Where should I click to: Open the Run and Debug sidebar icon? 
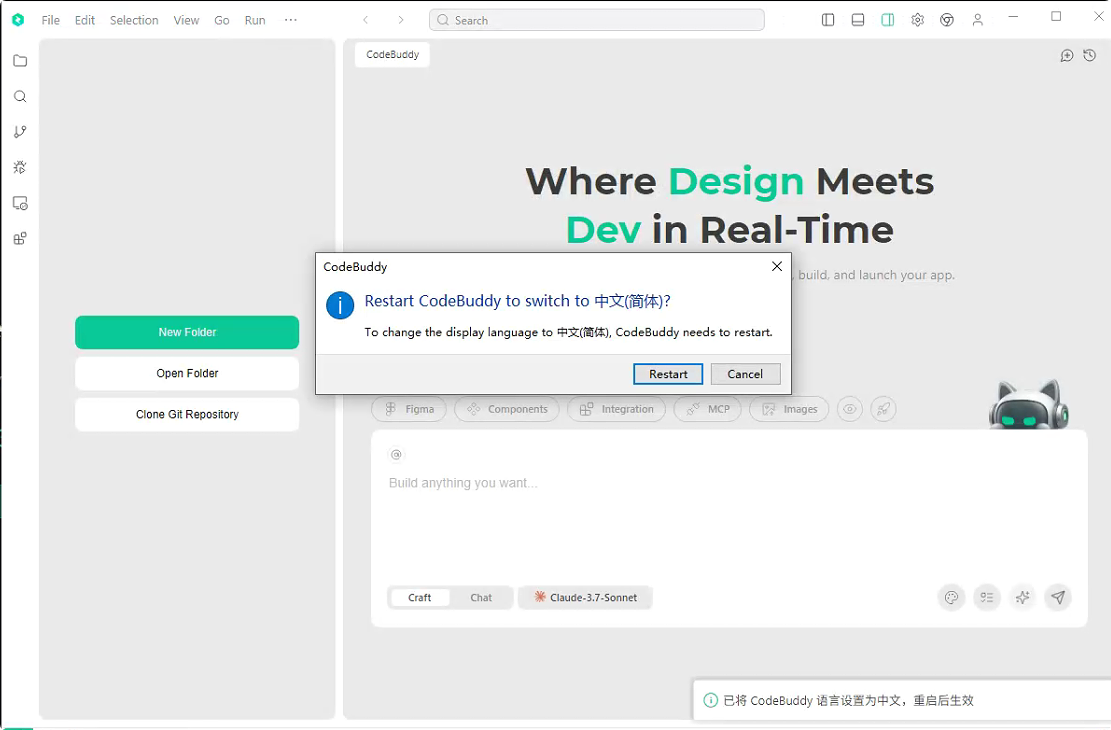click(19, 167)
